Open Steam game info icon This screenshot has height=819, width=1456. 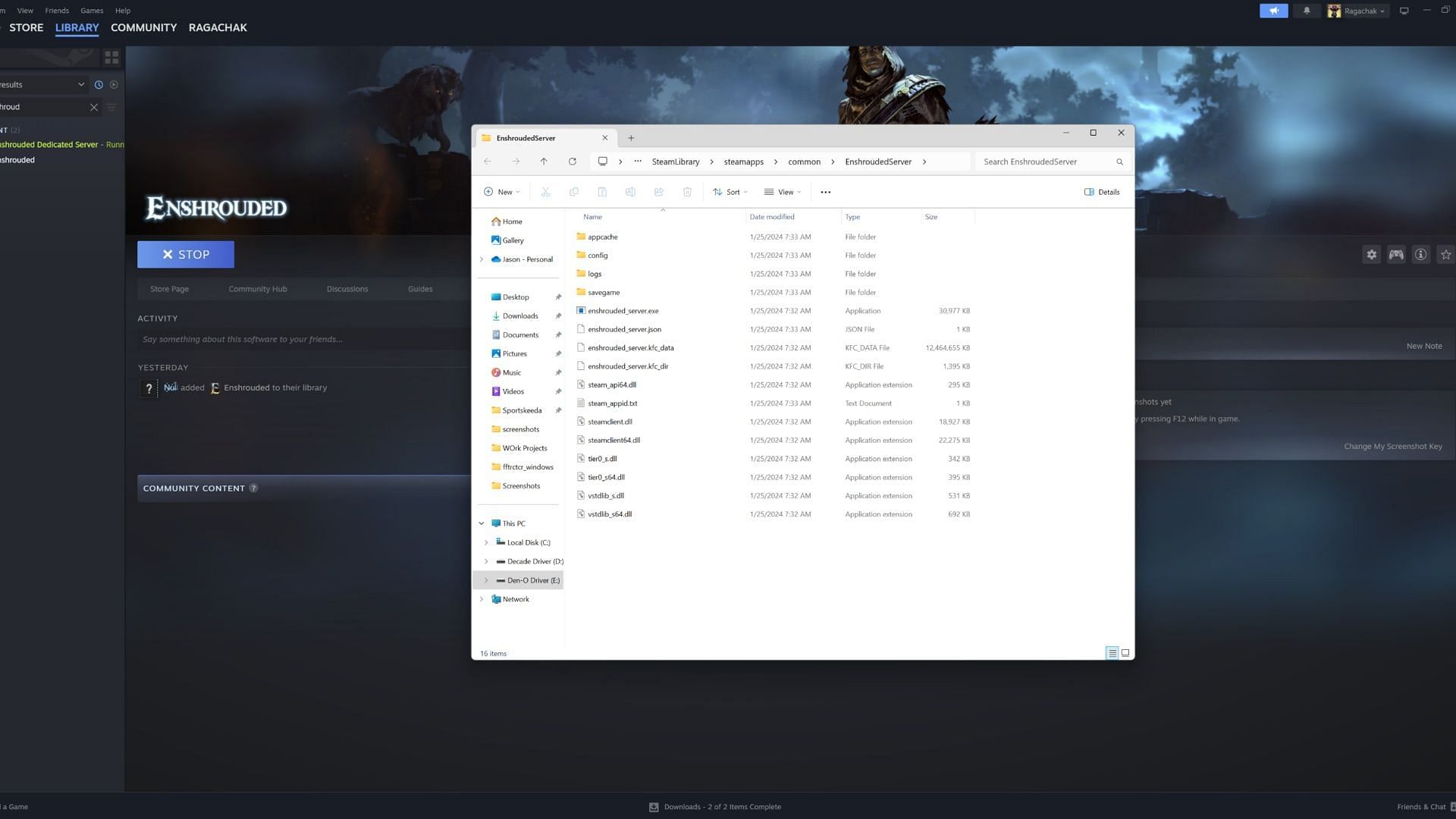click(1420, 255)
